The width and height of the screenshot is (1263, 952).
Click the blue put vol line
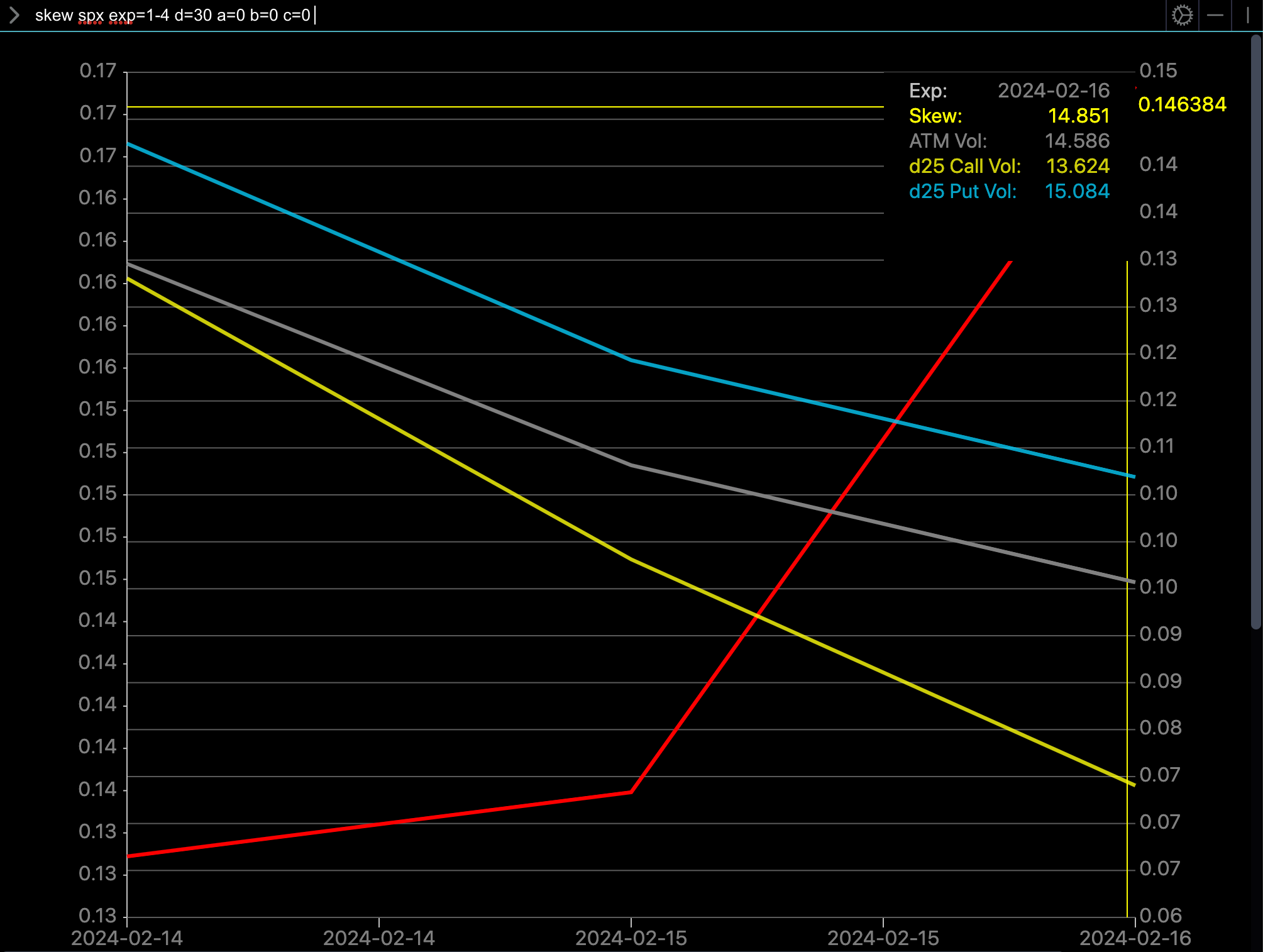377,253
